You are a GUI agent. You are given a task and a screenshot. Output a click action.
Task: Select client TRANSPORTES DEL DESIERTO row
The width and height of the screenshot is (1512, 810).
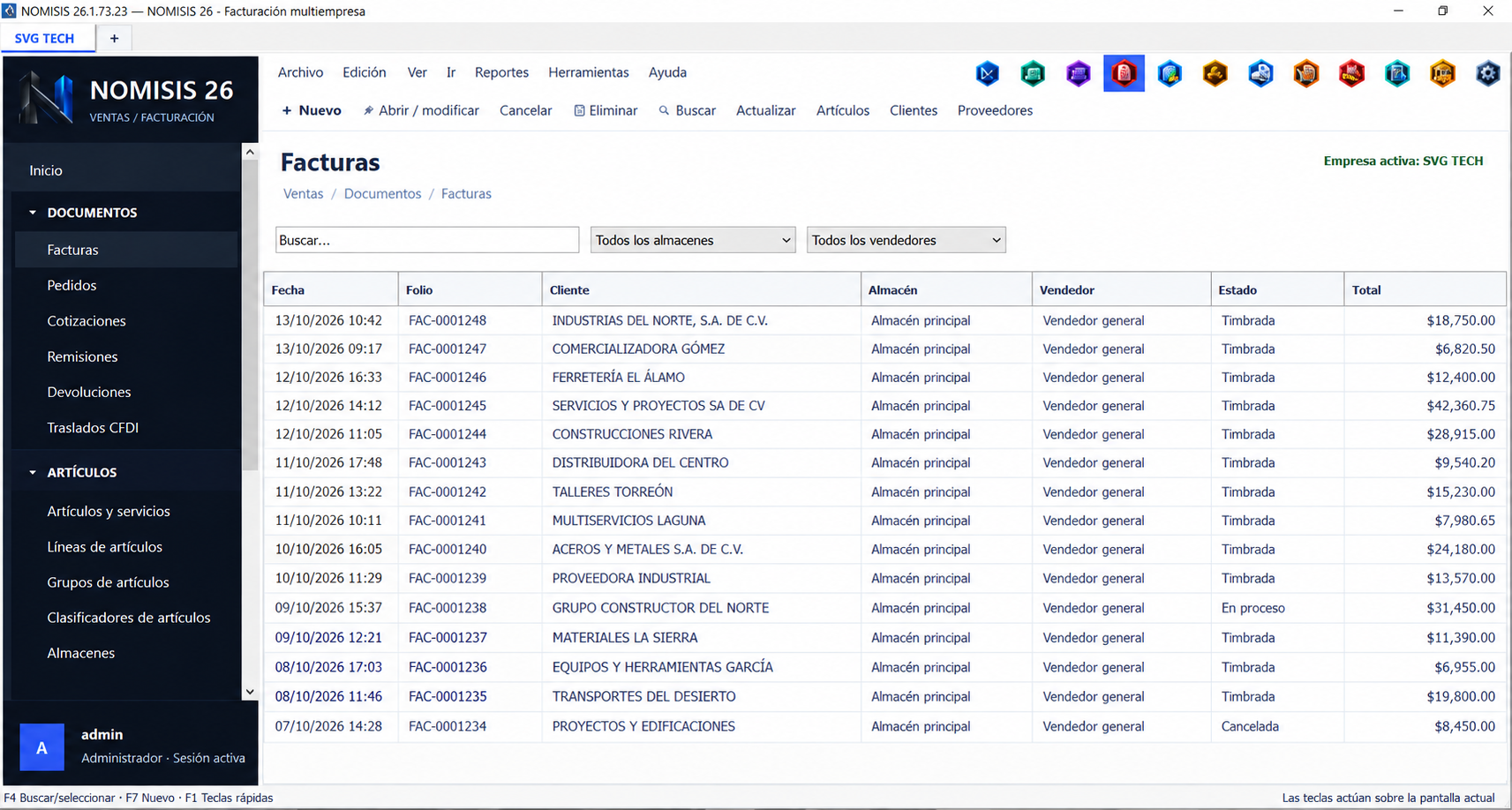coord(884,696)
